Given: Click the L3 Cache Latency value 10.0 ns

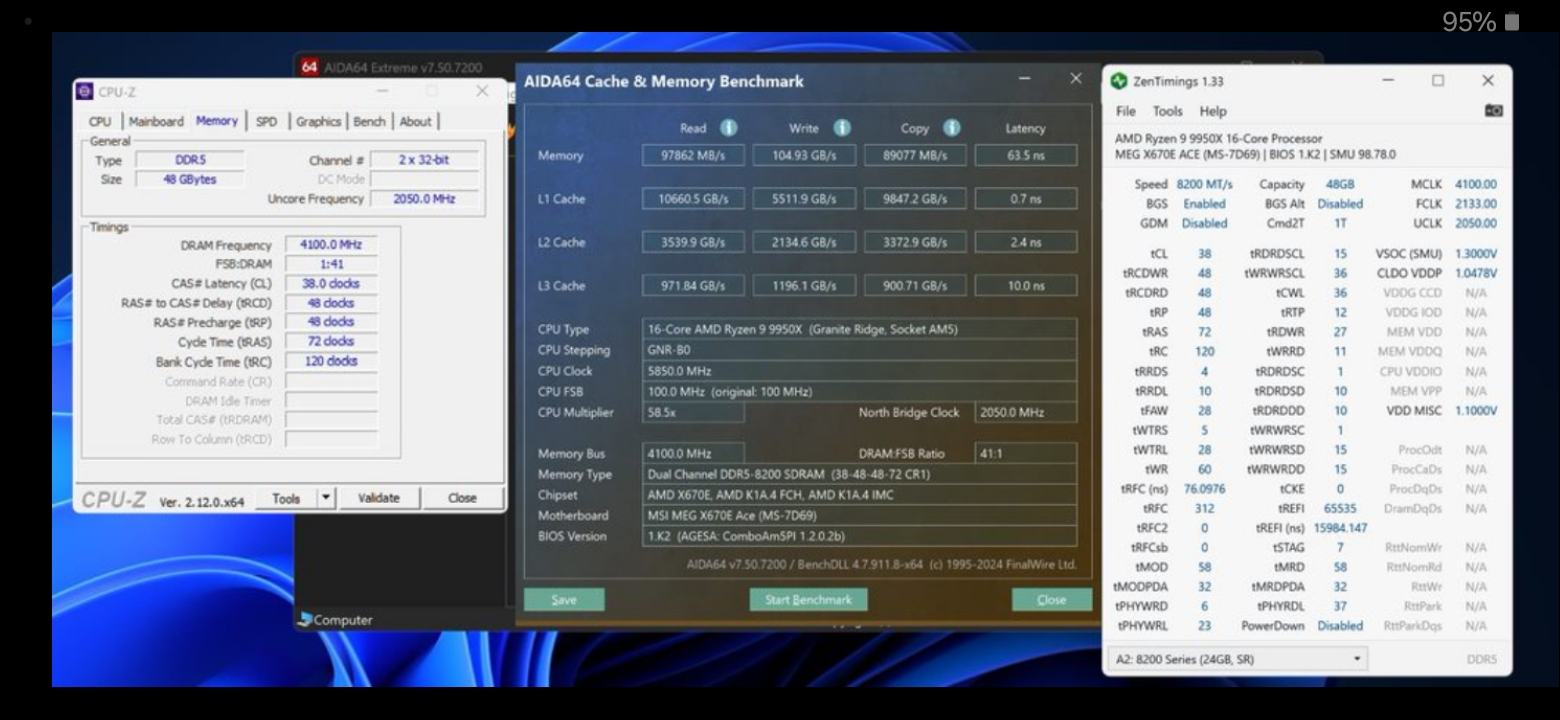Looking at the screenshot, I should coord(1026,286).
